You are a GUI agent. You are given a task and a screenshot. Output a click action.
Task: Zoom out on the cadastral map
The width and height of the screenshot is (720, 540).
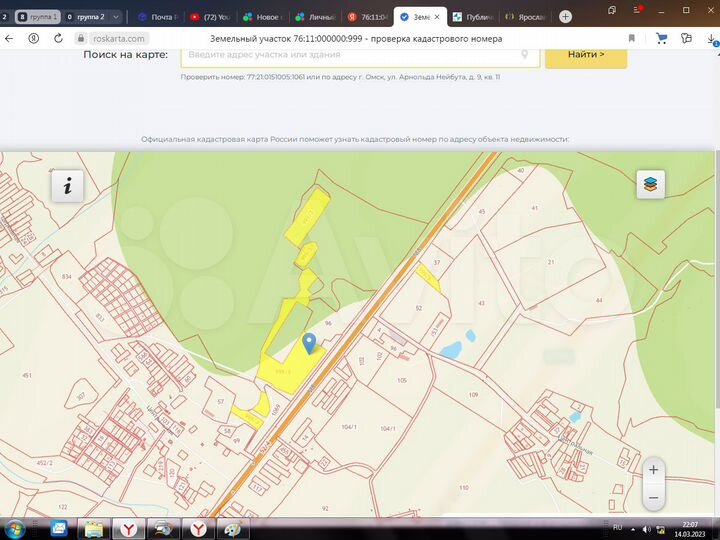[653, 497]
